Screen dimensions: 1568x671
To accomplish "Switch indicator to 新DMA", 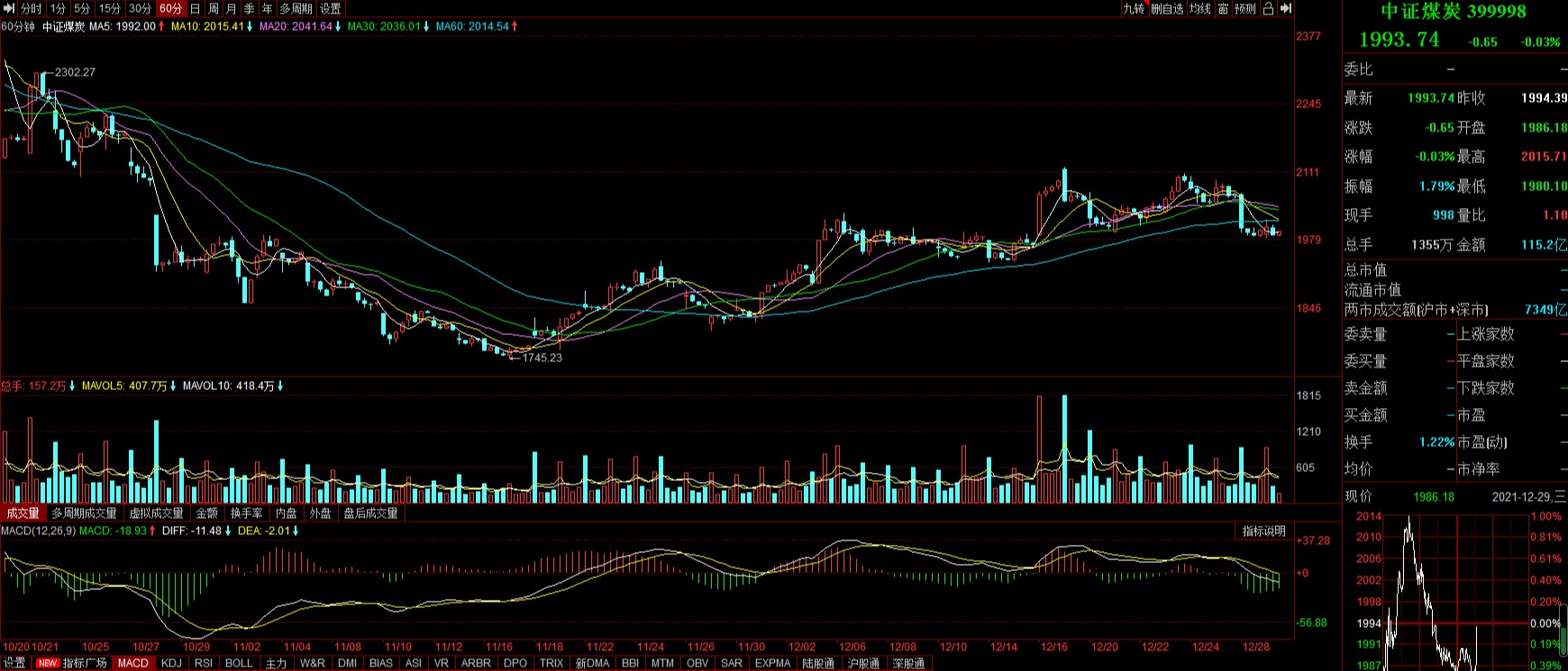I will [x=592, y=663].
